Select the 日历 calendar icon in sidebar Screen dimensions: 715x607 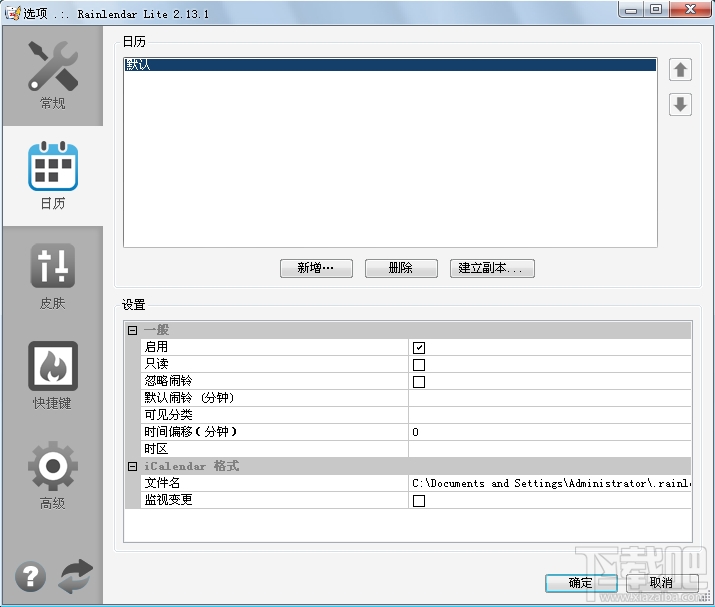pyautogui.click(x=53, y=166)
